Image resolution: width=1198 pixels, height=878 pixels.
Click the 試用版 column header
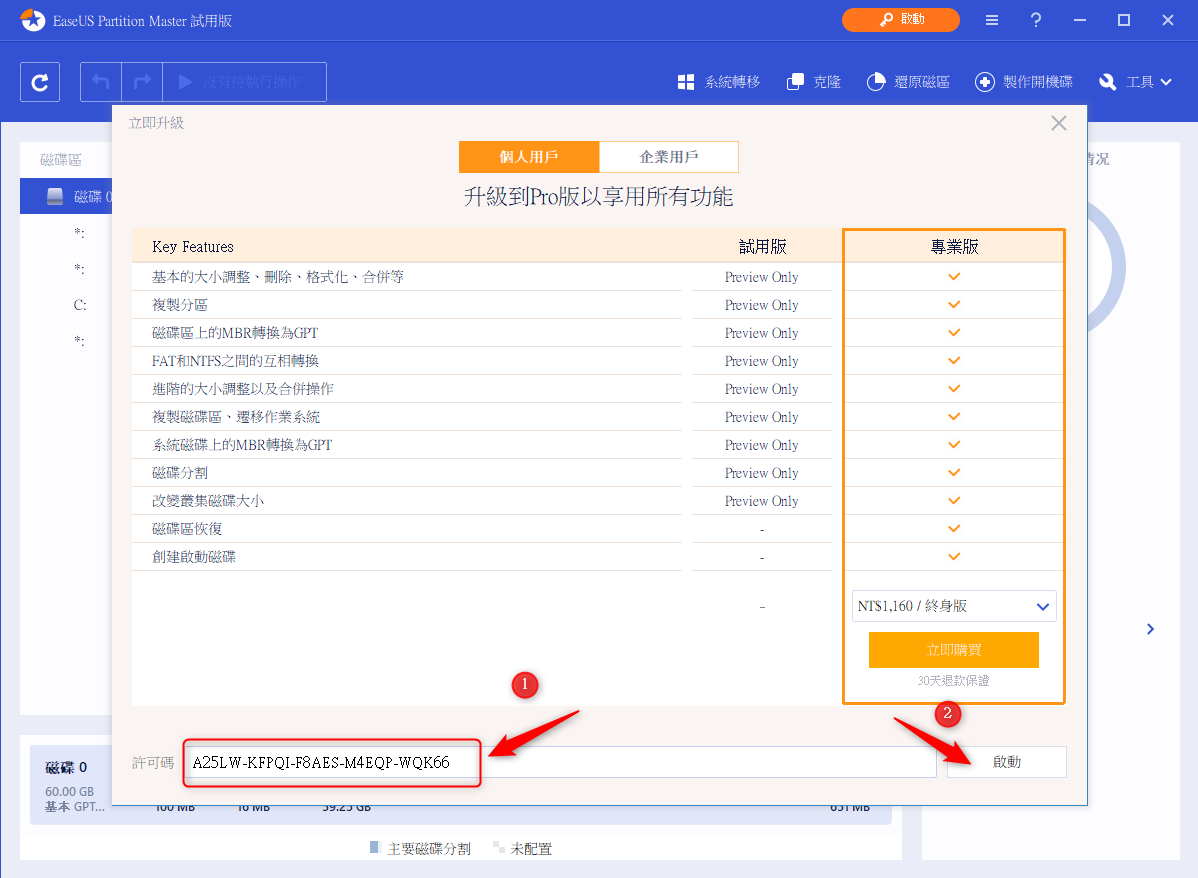point(763,247)
